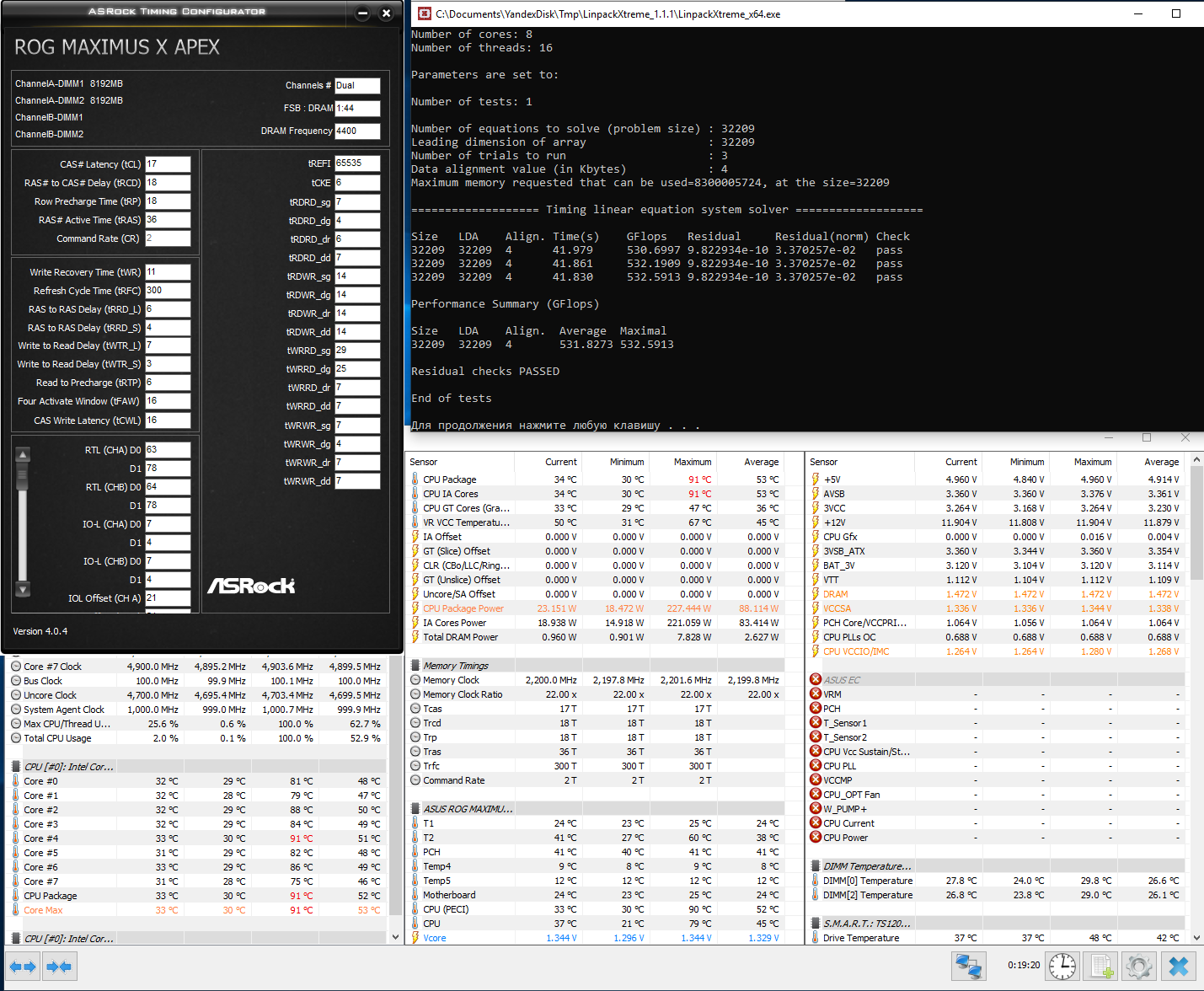Click the RTL (CHA) D0 field showing 63
1204x991 pixels.
pos(168,450)
